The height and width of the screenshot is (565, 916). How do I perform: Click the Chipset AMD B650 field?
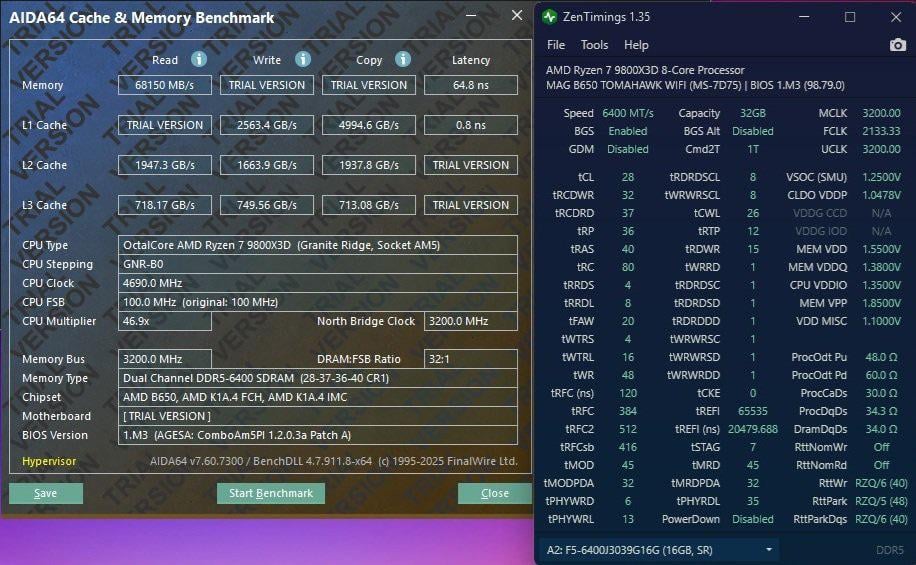[318, 397]
